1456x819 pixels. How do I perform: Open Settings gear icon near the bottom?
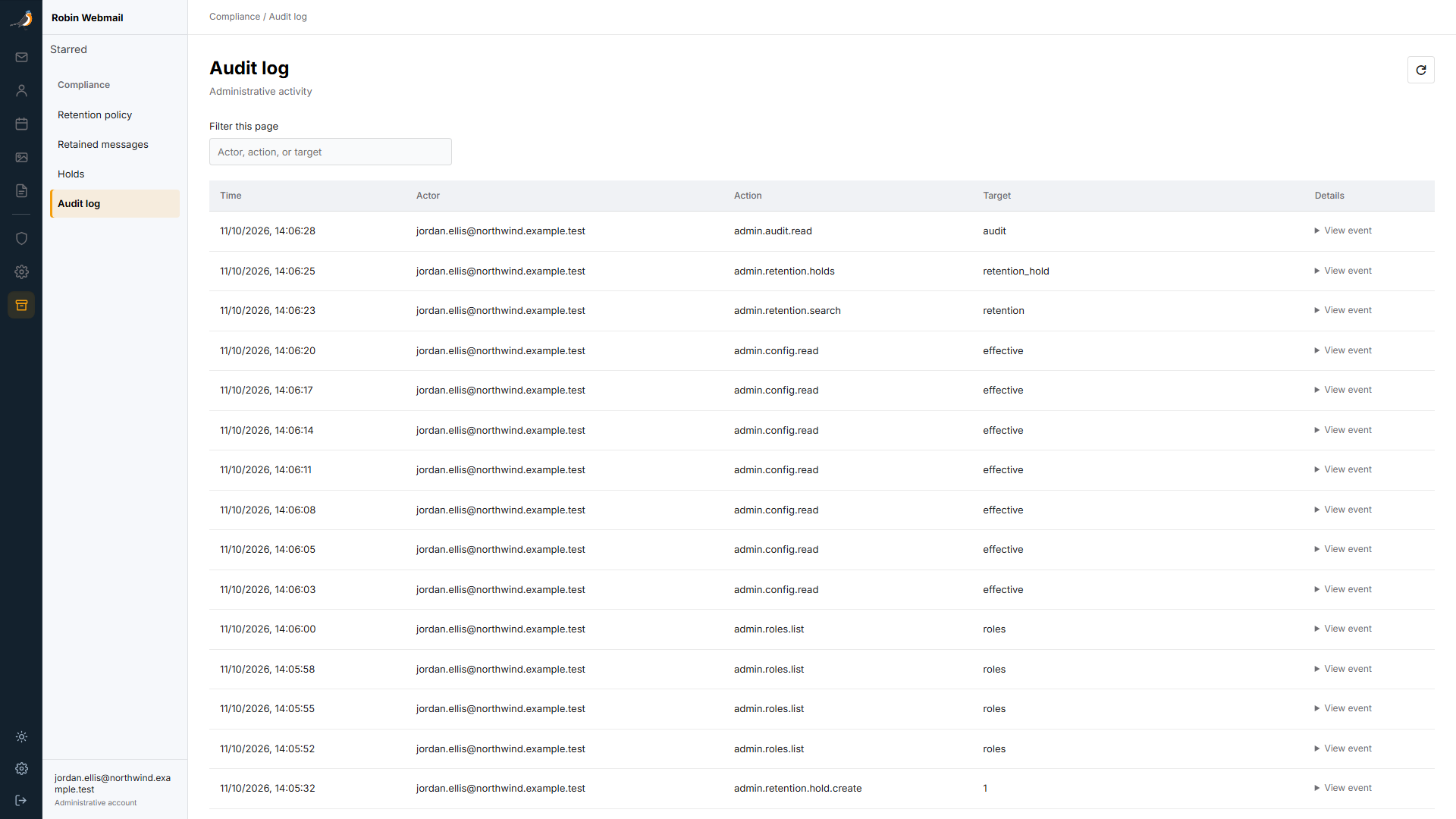click(21, 768)
